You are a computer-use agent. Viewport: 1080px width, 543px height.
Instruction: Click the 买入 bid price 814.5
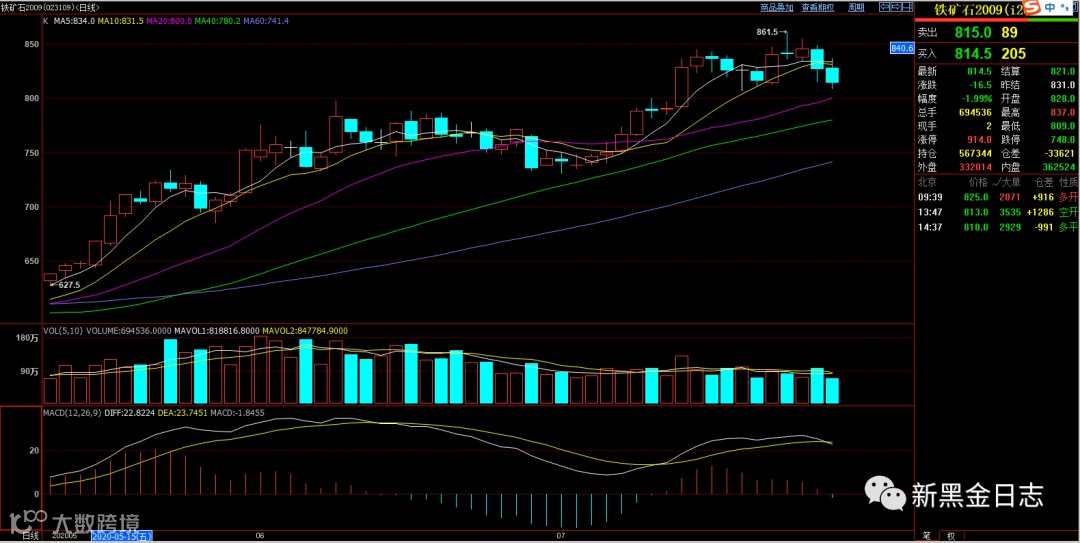973,54
